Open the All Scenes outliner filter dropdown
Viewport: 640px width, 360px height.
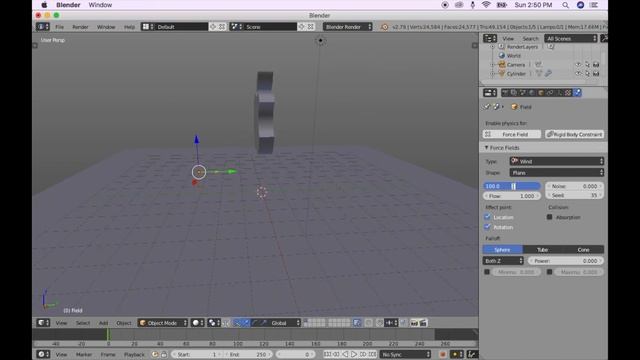point(571,38)
